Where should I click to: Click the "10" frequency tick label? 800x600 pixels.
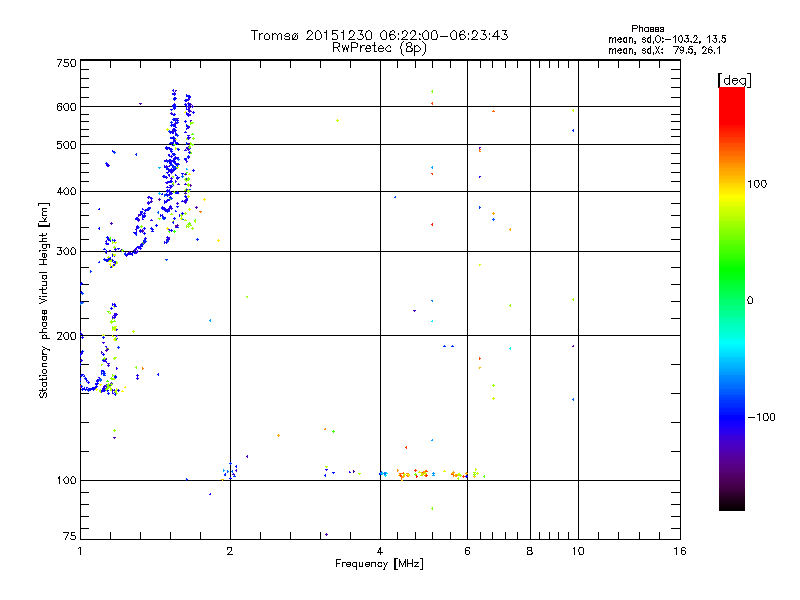[x=578, y=551]
